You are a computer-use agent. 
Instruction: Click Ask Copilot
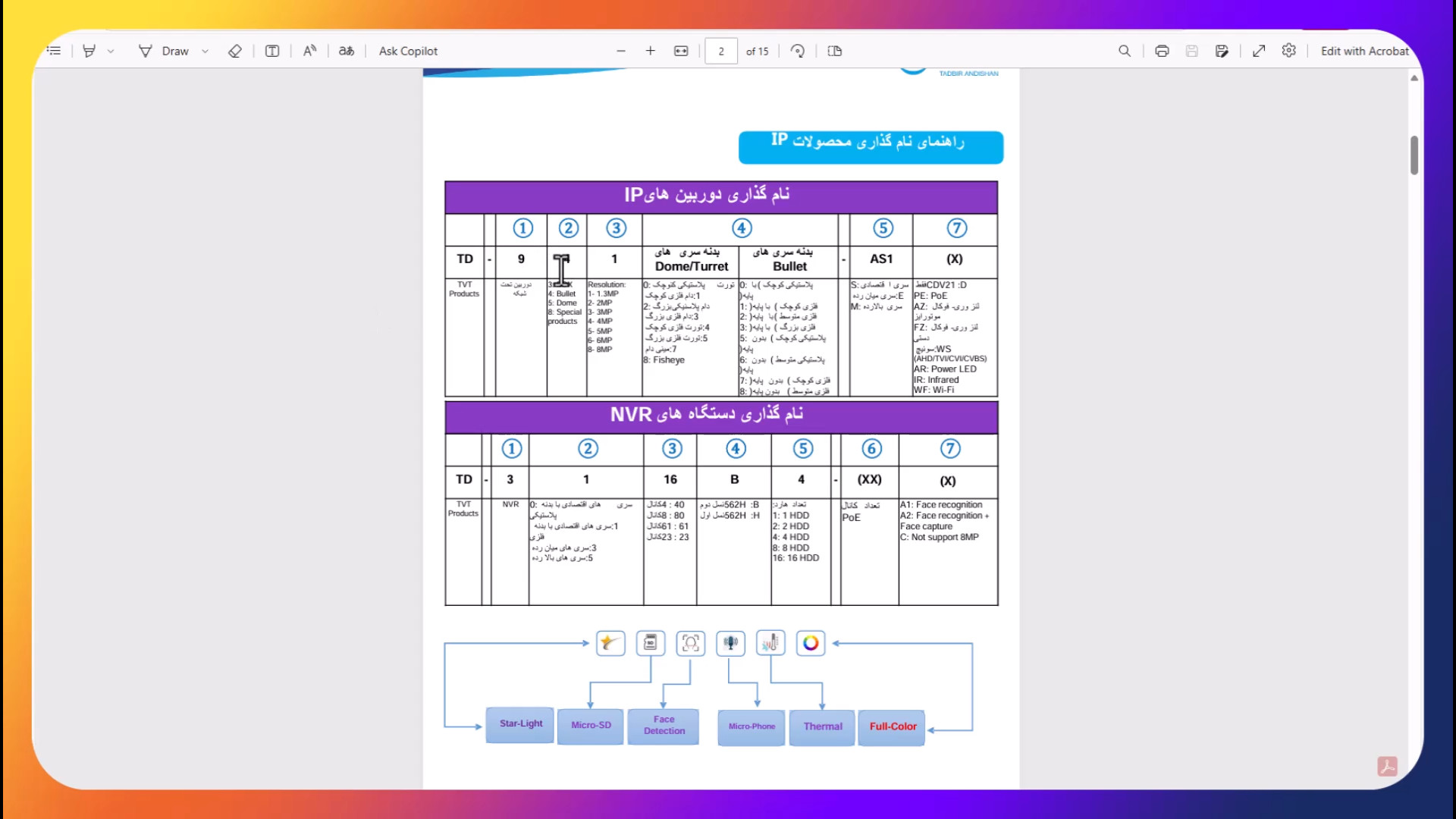coord(408,51)
